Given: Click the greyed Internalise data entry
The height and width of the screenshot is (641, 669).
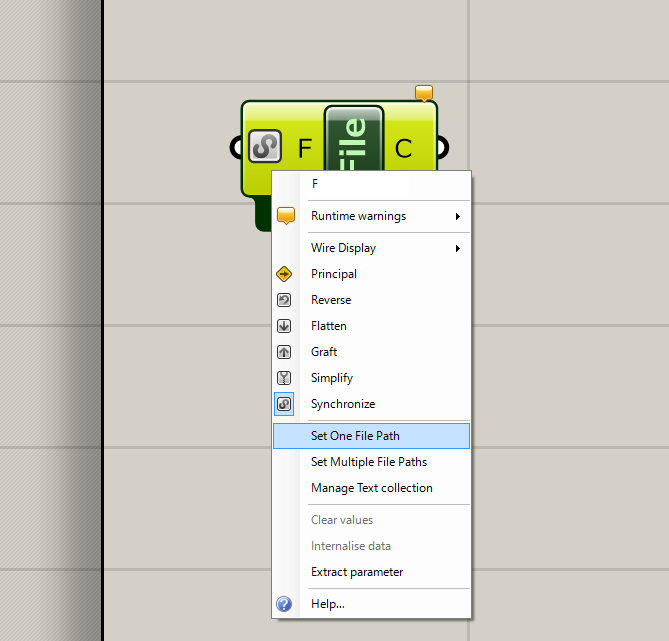Looking at the screenshot, I should 371,546.
